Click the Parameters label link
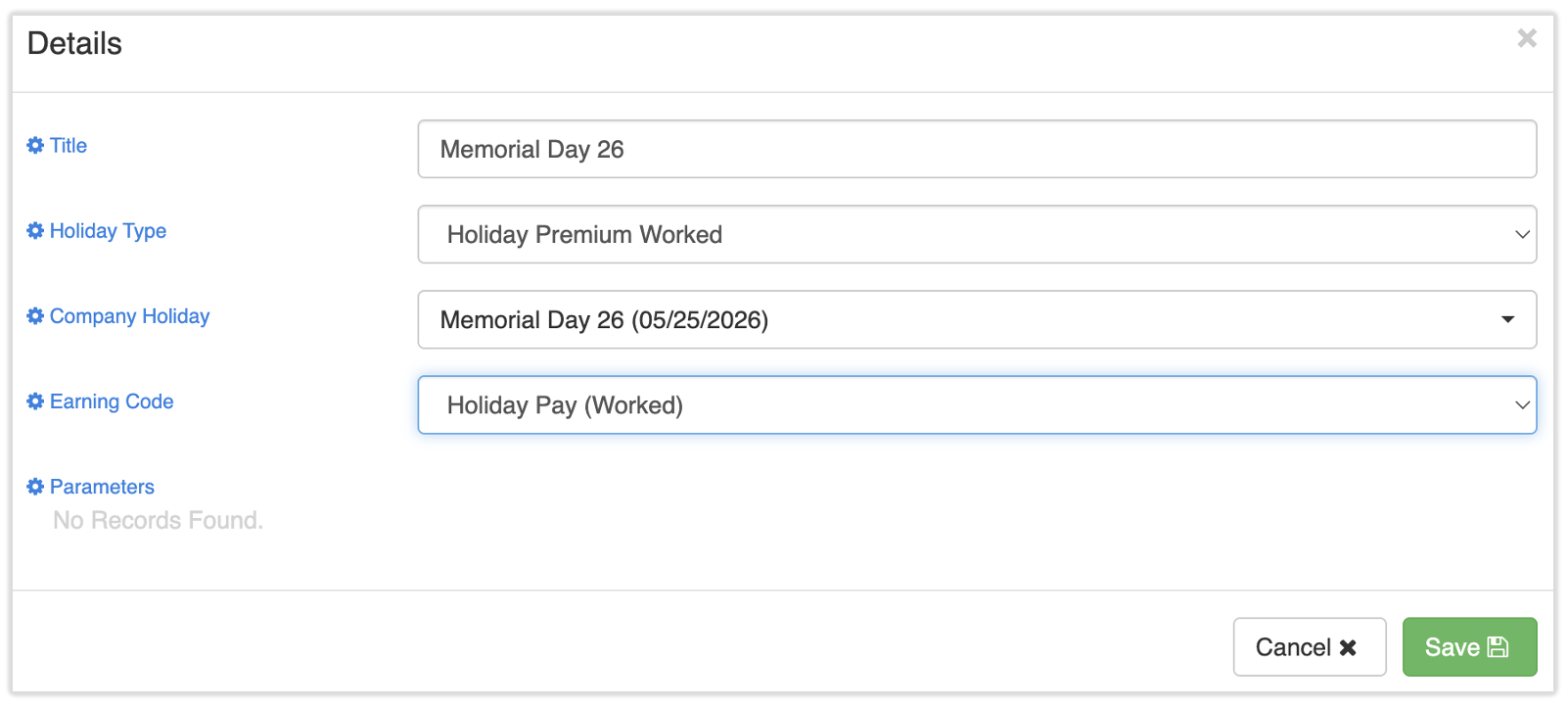1568x707 pixels. pos(102,487)
